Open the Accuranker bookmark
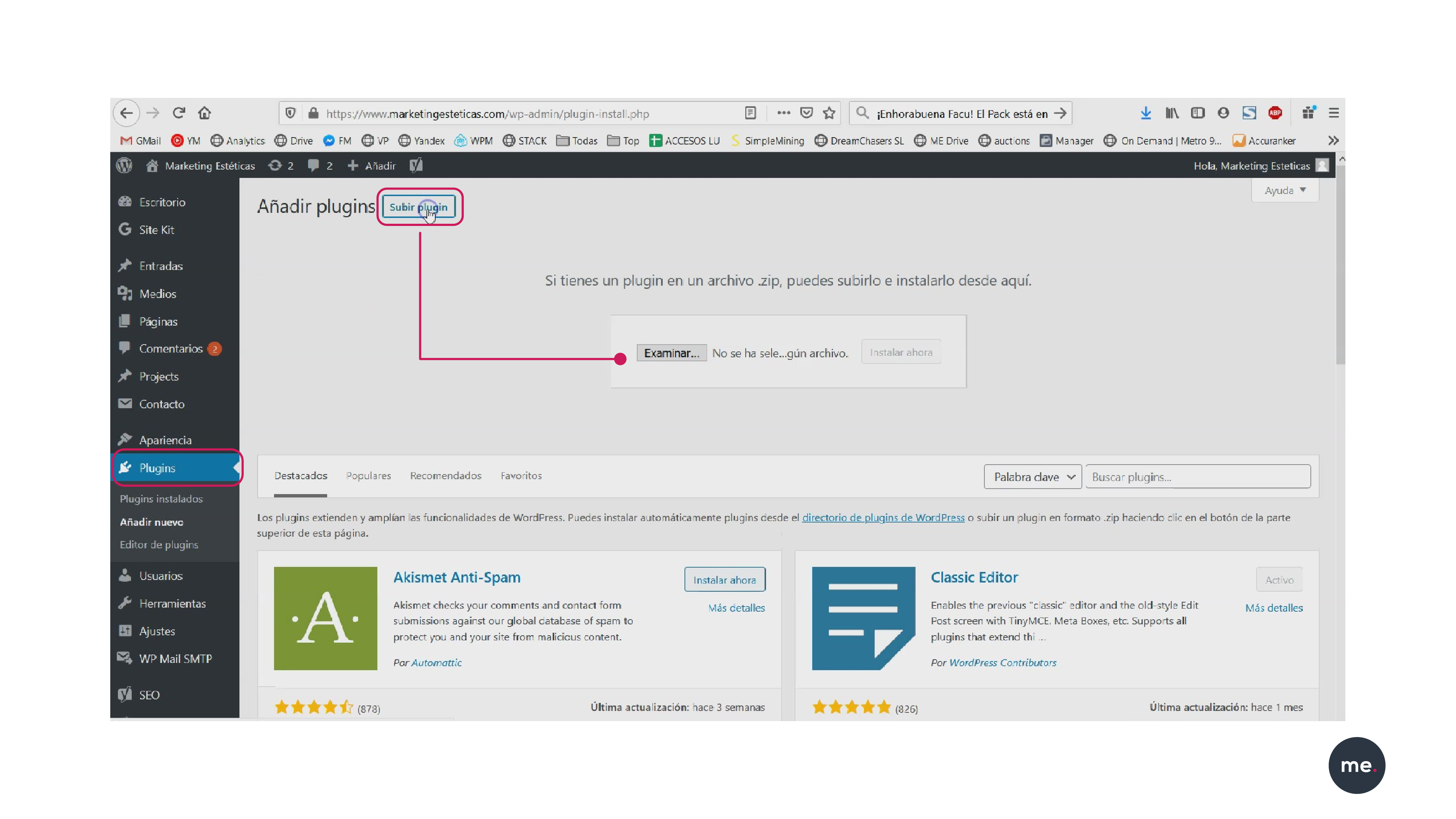Screen dimensions: 1456x819 pos(1264,141)
